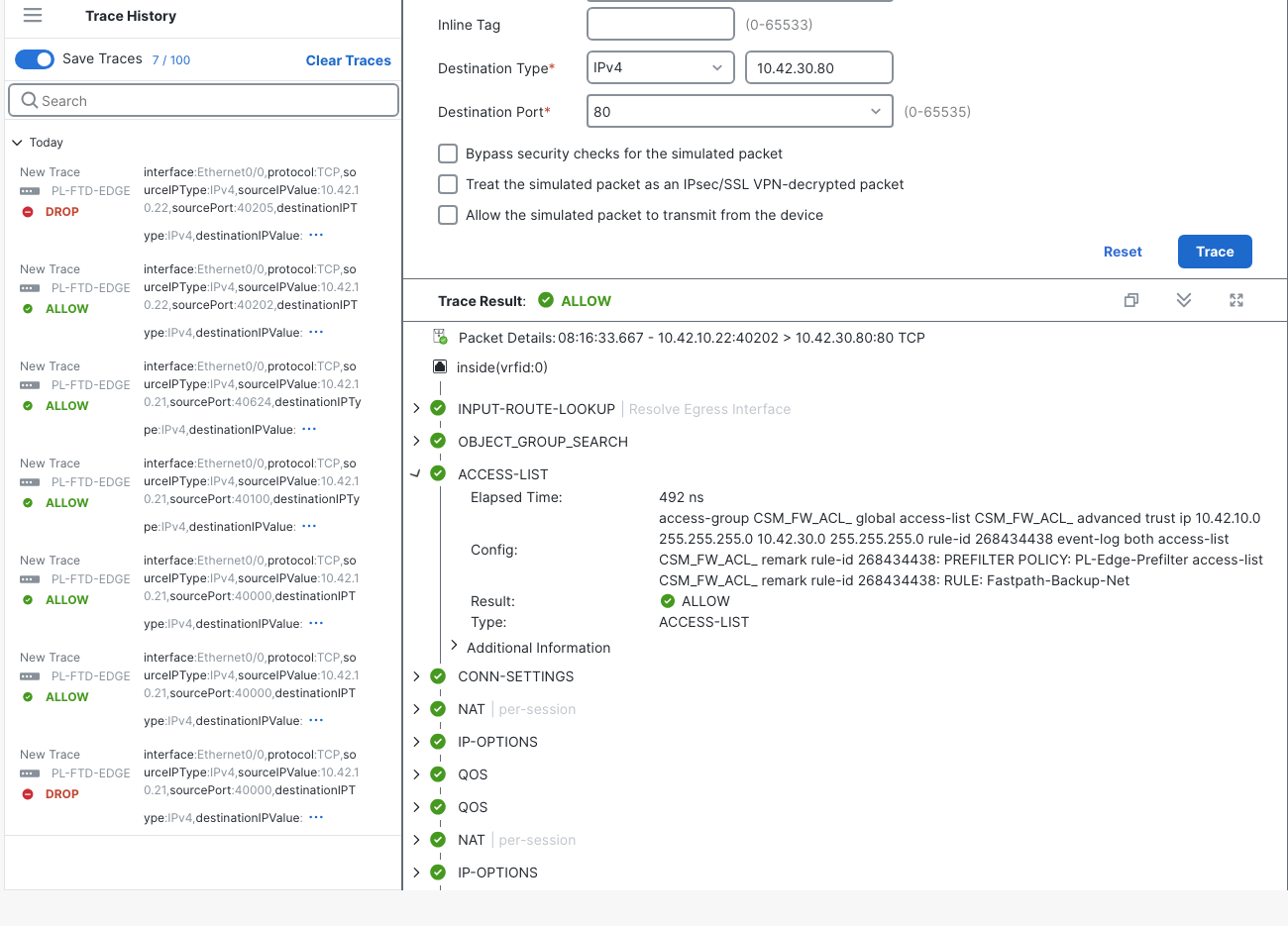This screenshot has width=1288, height=926.
Task: Click the device icon on the sourcePort 40624 trace
Action: (x=30, y=385)
